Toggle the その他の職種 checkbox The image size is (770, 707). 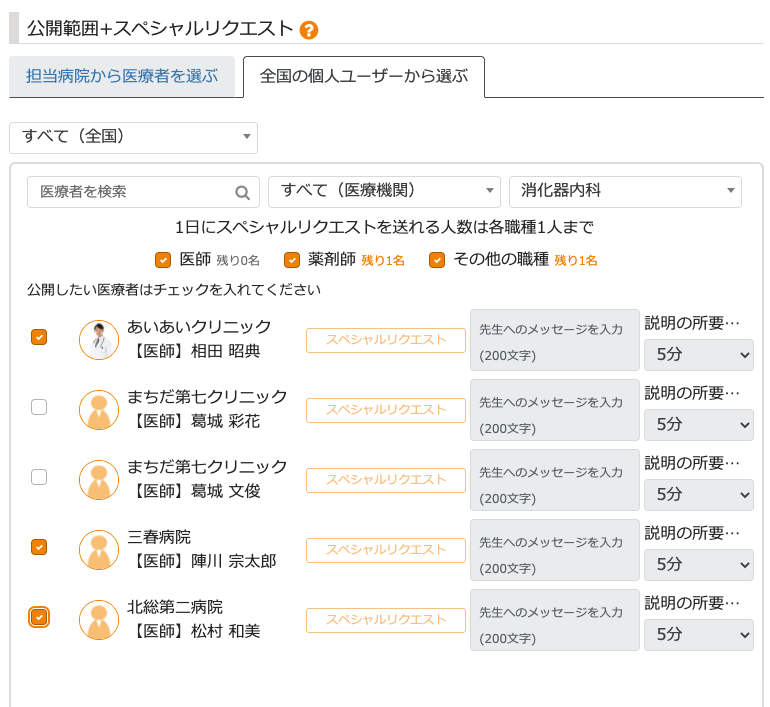[x=437, y=260]
